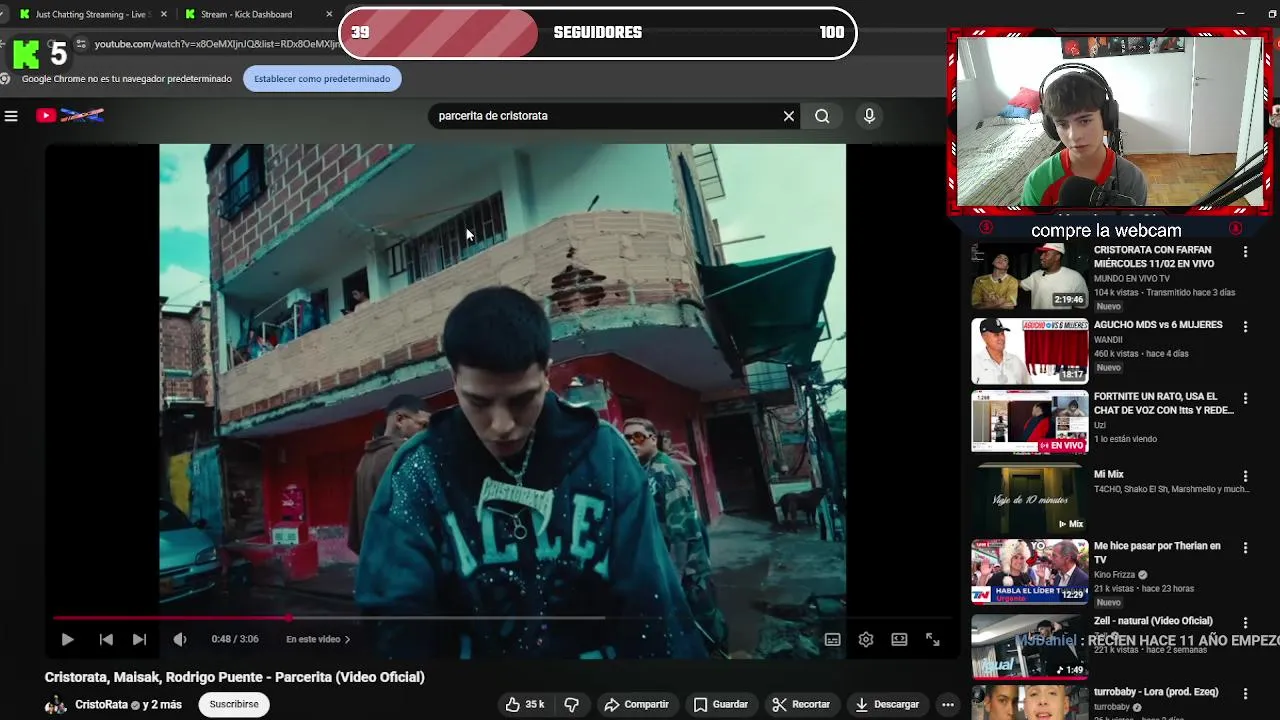Click Descargar download button

click(887, 704)
